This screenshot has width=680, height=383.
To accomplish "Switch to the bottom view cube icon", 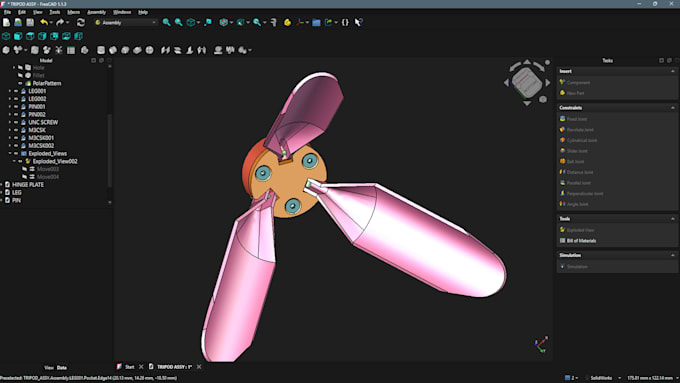I will (66, 36).
